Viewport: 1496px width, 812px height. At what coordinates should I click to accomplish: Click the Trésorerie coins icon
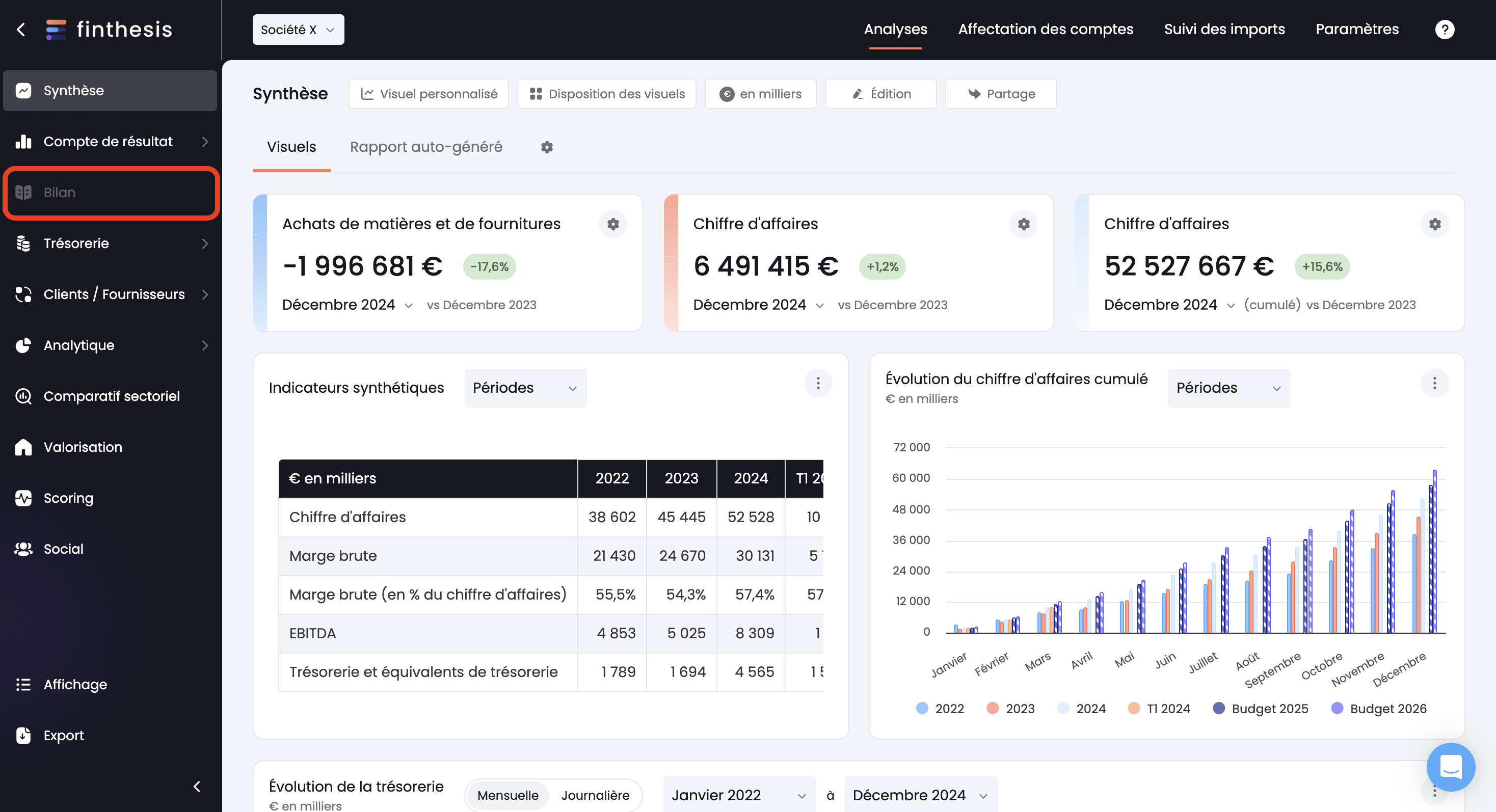(23, 243)
